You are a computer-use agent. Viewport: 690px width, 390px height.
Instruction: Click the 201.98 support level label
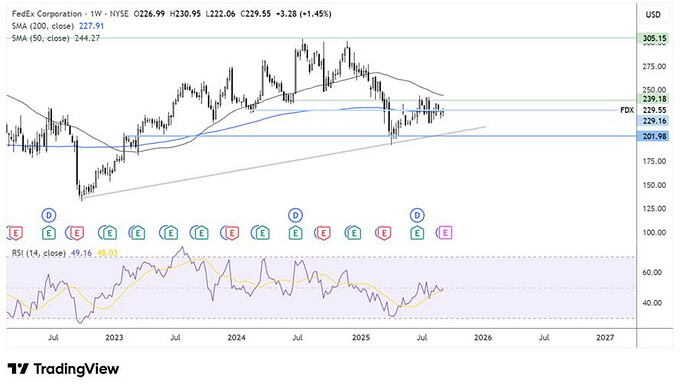pos(654,136)
